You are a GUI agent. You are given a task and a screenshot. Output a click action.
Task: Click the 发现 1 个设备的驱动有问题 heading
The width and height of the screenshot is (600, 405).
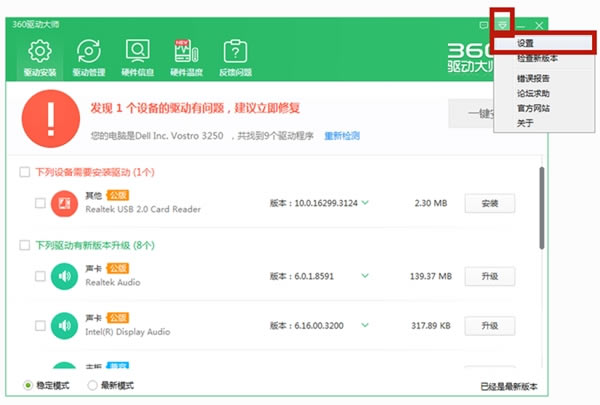tap(195, 108)
